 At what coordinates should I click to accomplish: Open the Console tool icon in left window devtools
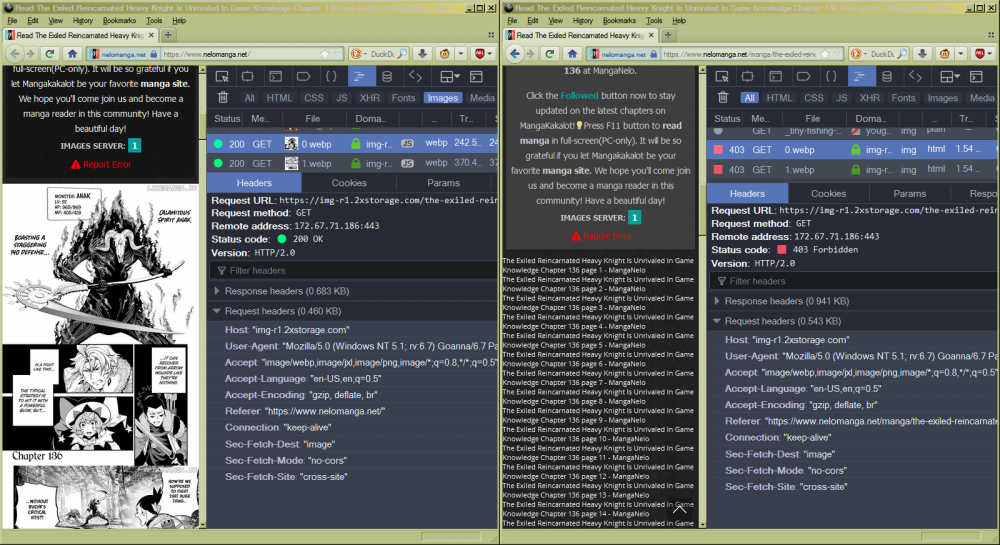click(276, 77)
